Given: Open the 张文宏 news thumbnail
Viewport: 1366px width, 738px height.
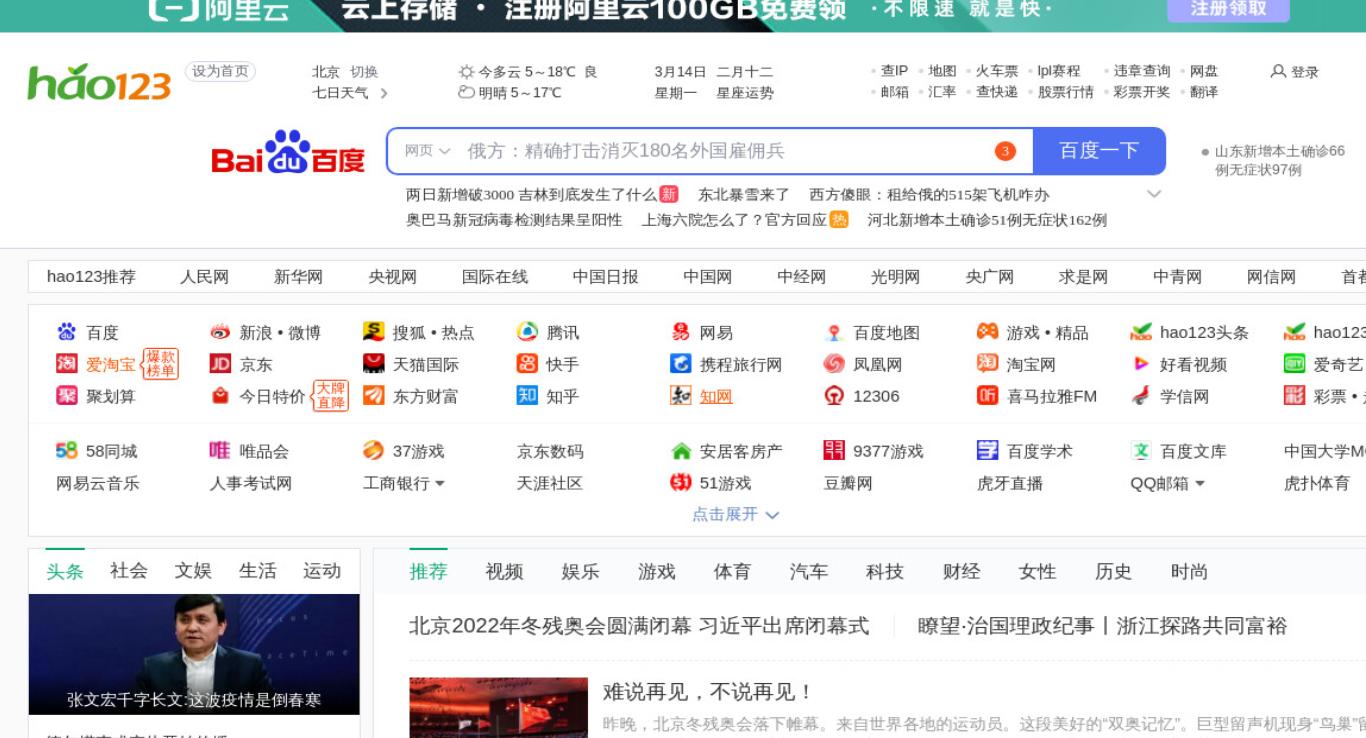Looking at the screenshot, I should pos(194,654).
